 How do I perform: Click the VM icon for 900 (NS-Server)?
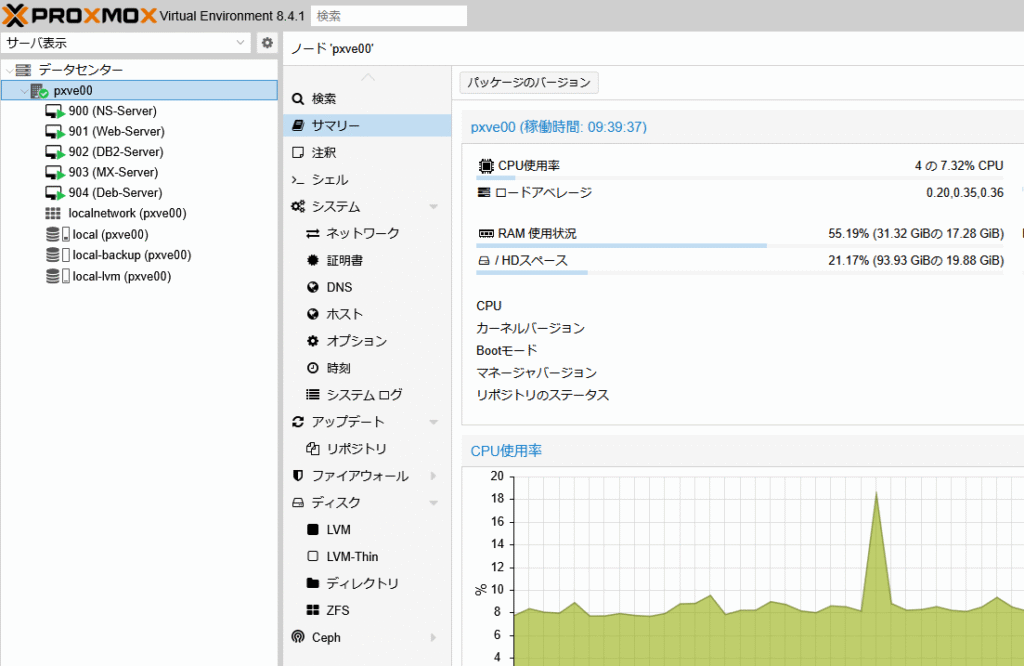point(55,112)
